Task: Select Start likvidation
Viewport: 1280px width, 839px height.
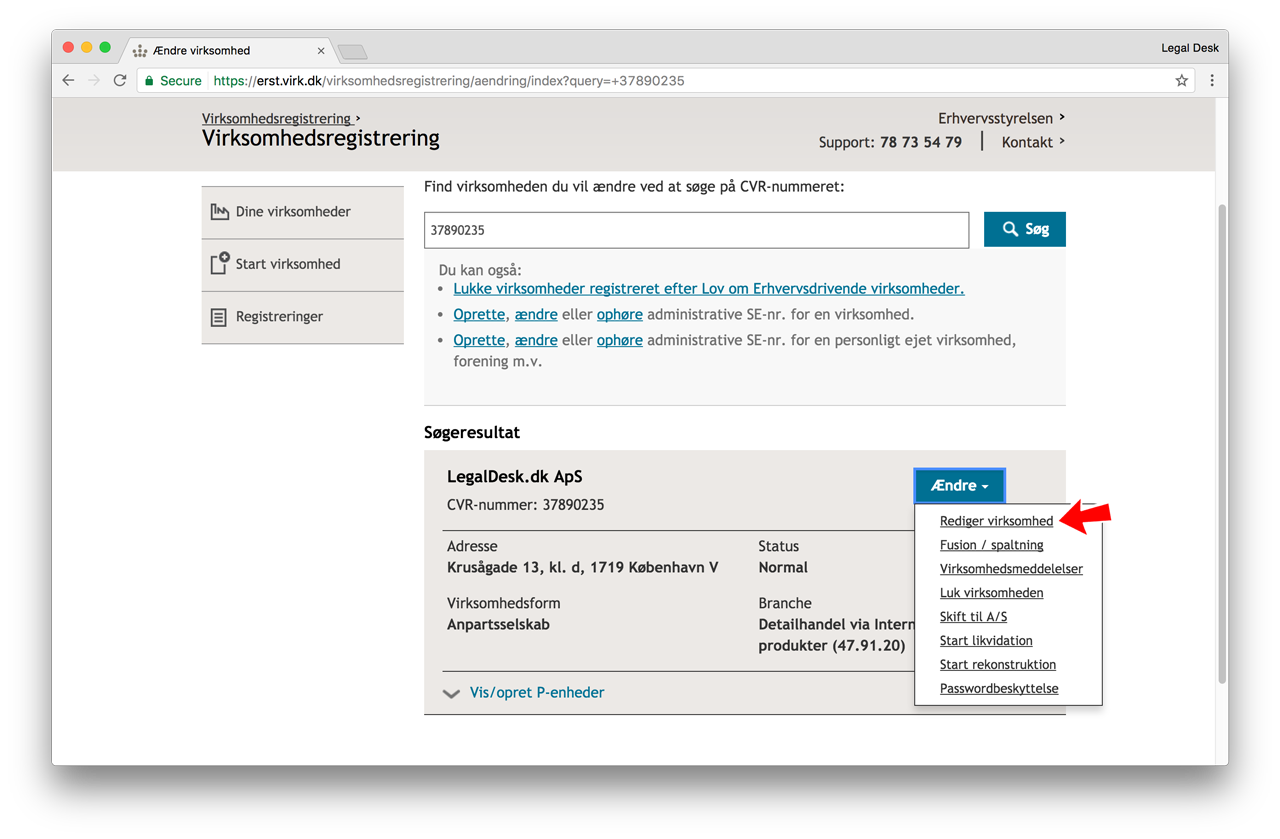Action: pos(986,641)
